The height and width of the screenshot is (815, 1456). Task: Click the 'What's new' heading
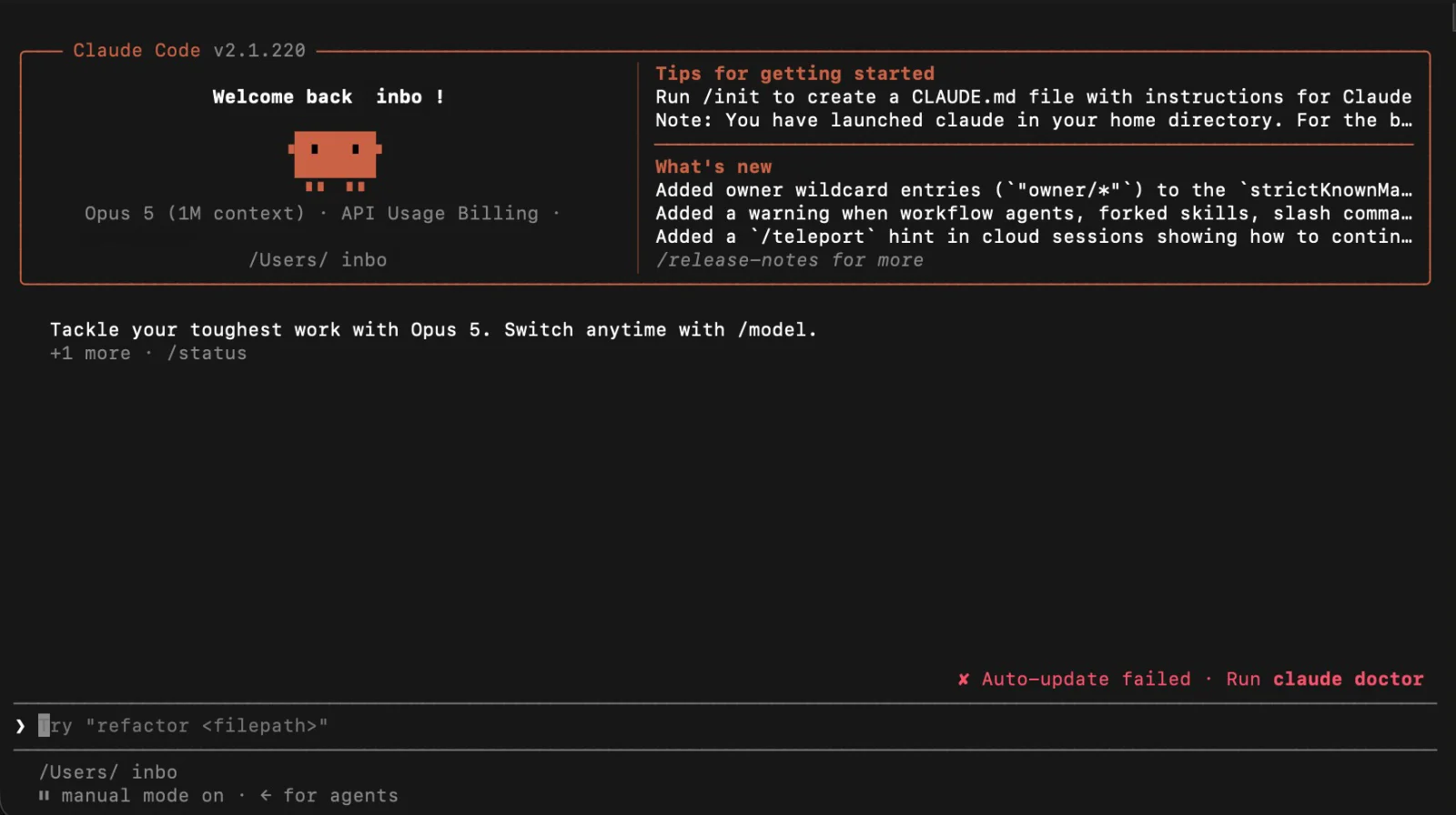[713, 167]
